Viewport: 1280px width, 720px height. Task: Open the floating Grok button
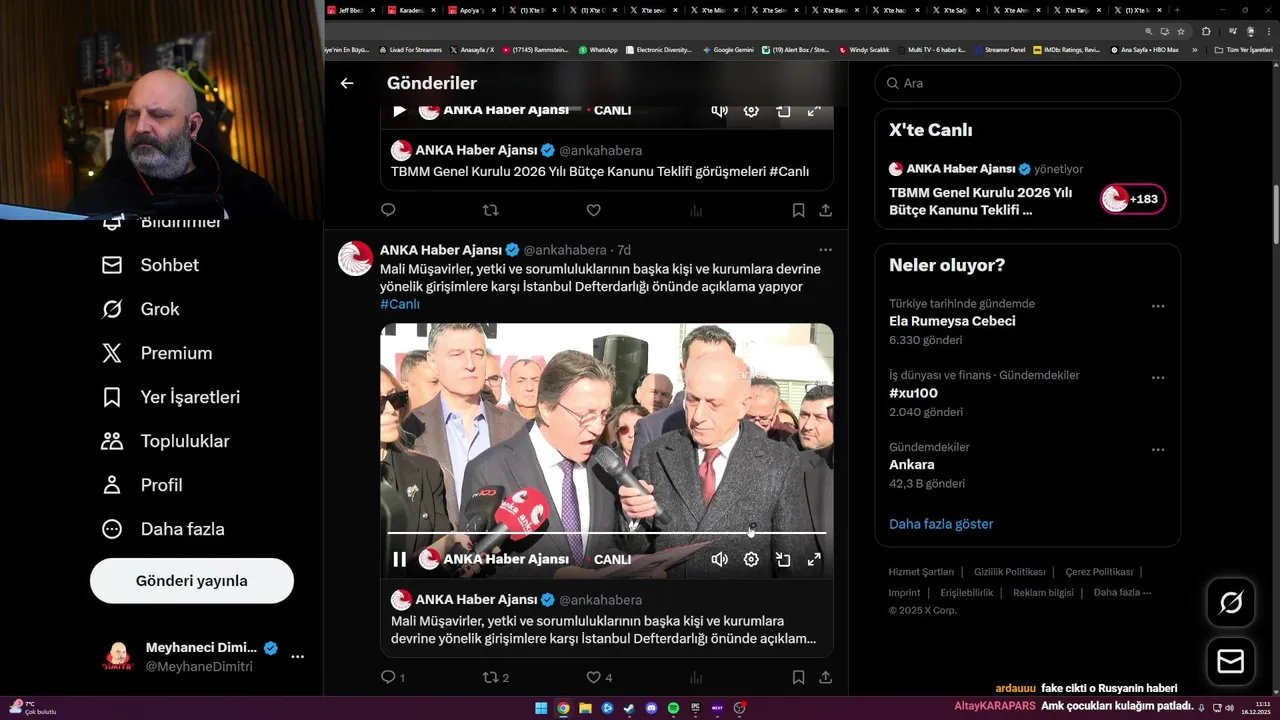pos(1231,602)
